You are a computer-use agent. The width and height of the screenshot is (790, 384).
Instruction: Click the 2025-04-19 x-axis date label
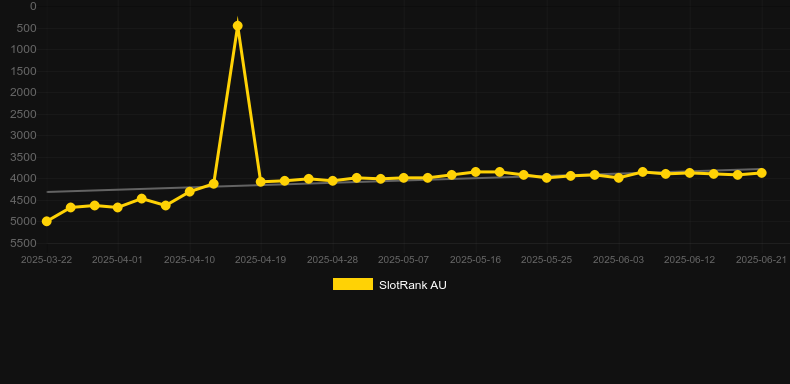click(260, 260)
